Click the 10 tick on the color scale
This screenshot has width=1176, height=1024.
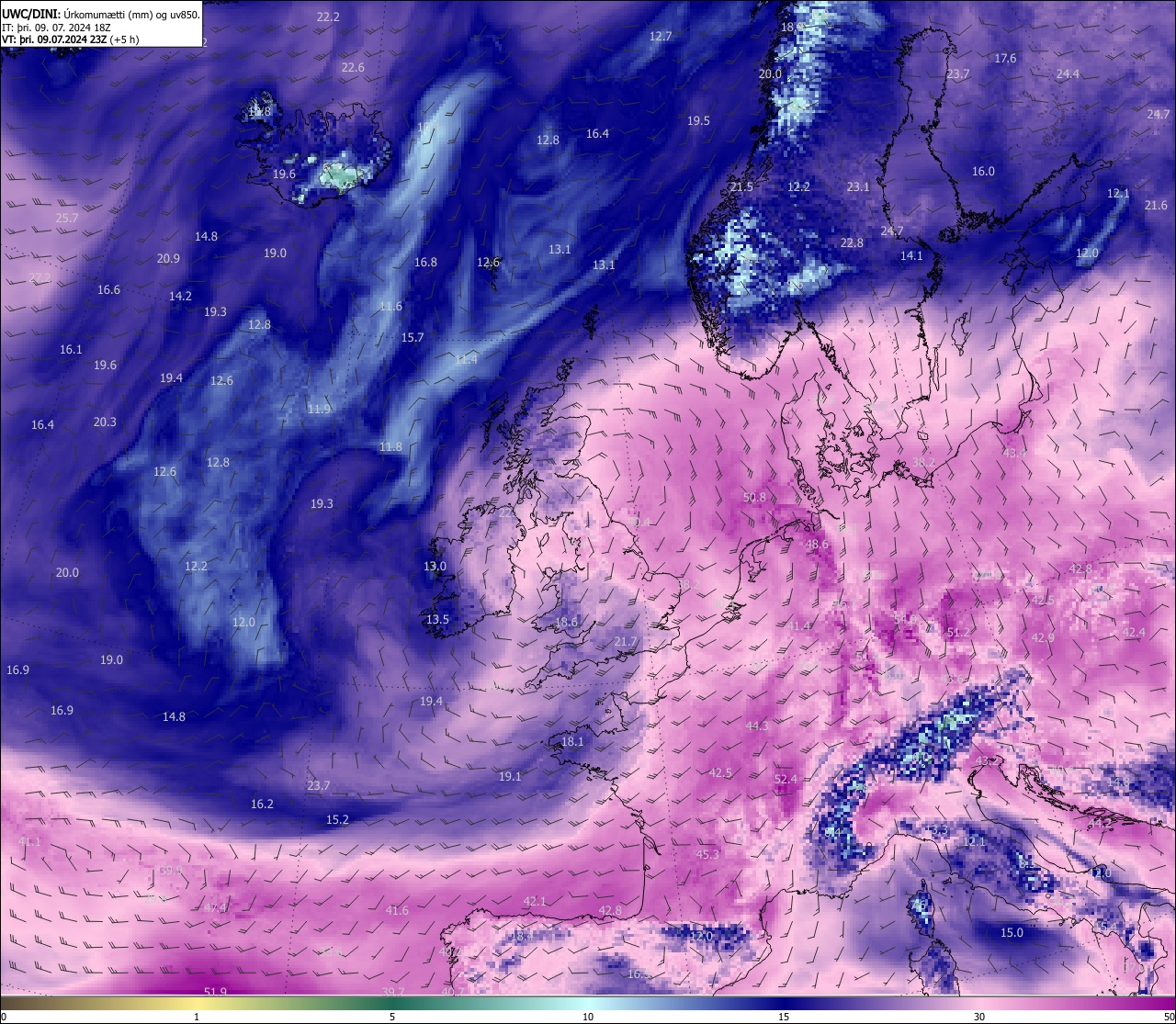click(588, 1016)
